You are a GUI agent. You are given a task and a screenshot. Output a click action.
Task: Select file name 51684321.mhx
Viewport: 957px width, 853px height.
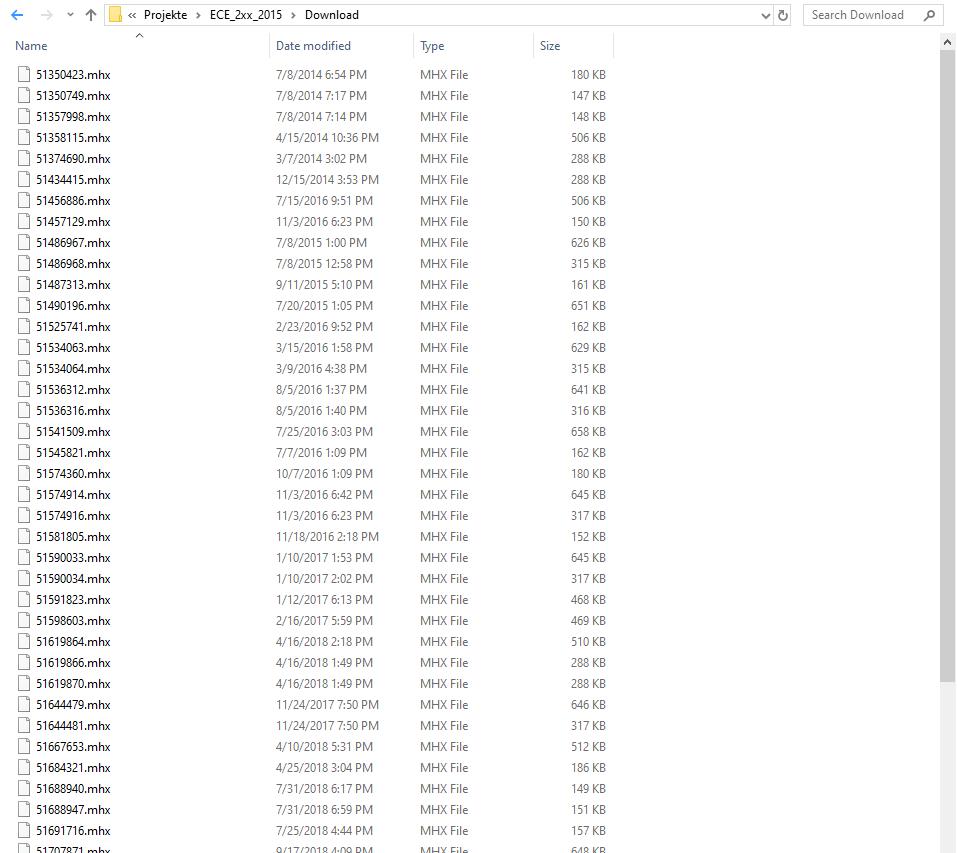[73, 768]
